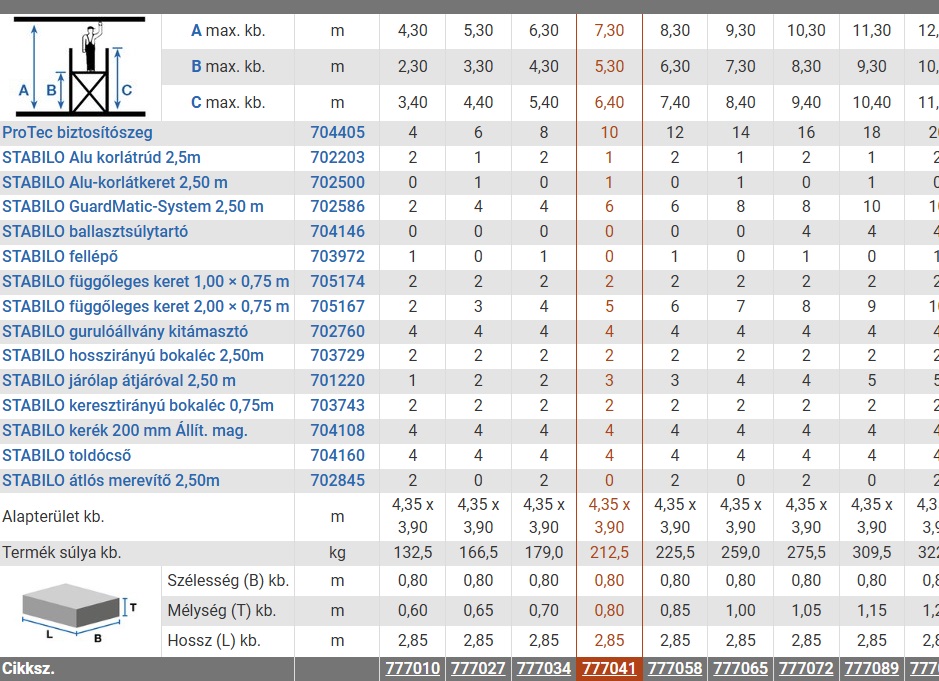Open the STABILO átlós merevítő 2,50m link
Viewport: 939px width, 681px height.
(111, 481)
